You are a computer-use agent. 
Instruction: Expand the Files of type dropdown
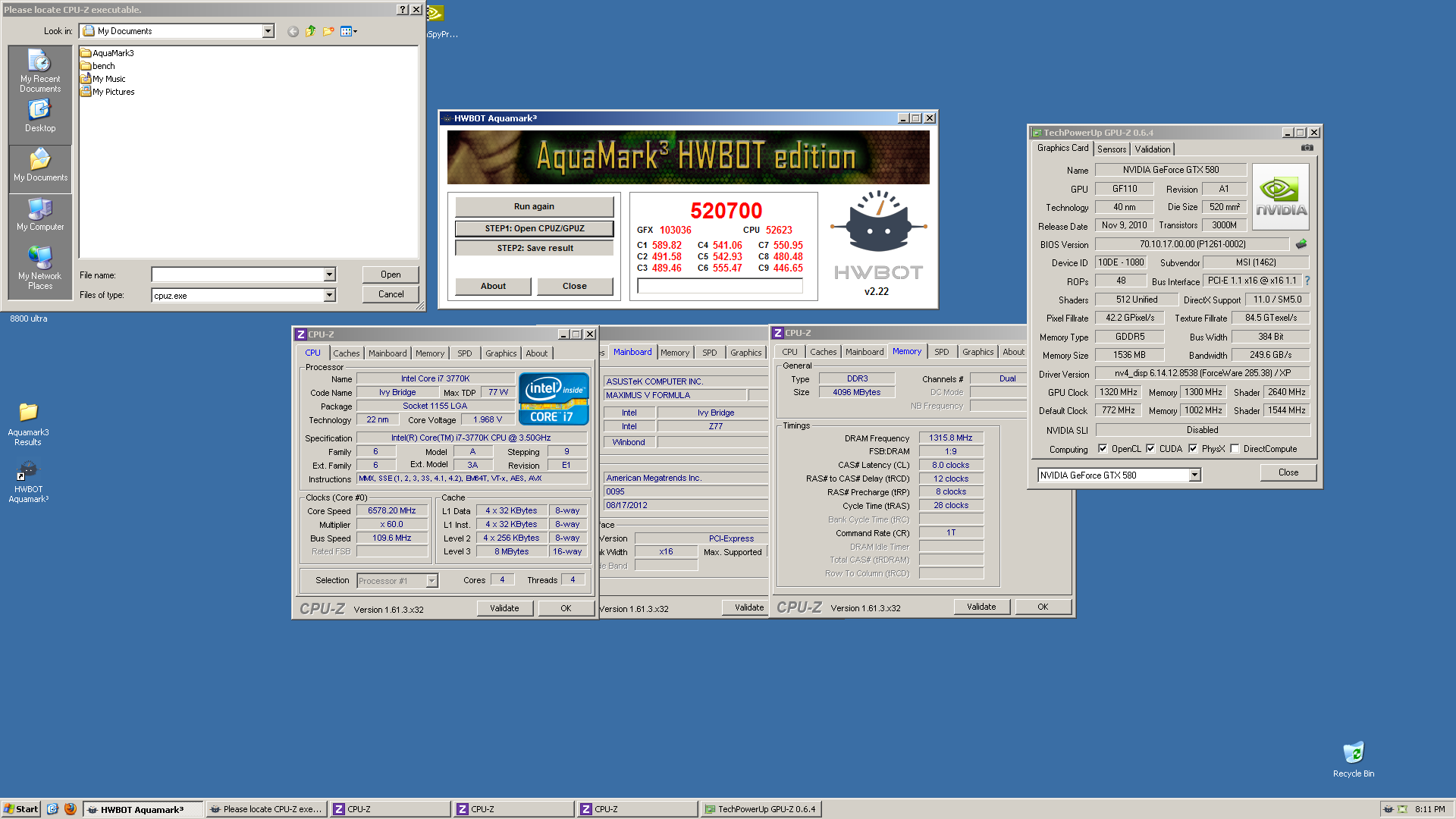[329, 296]
